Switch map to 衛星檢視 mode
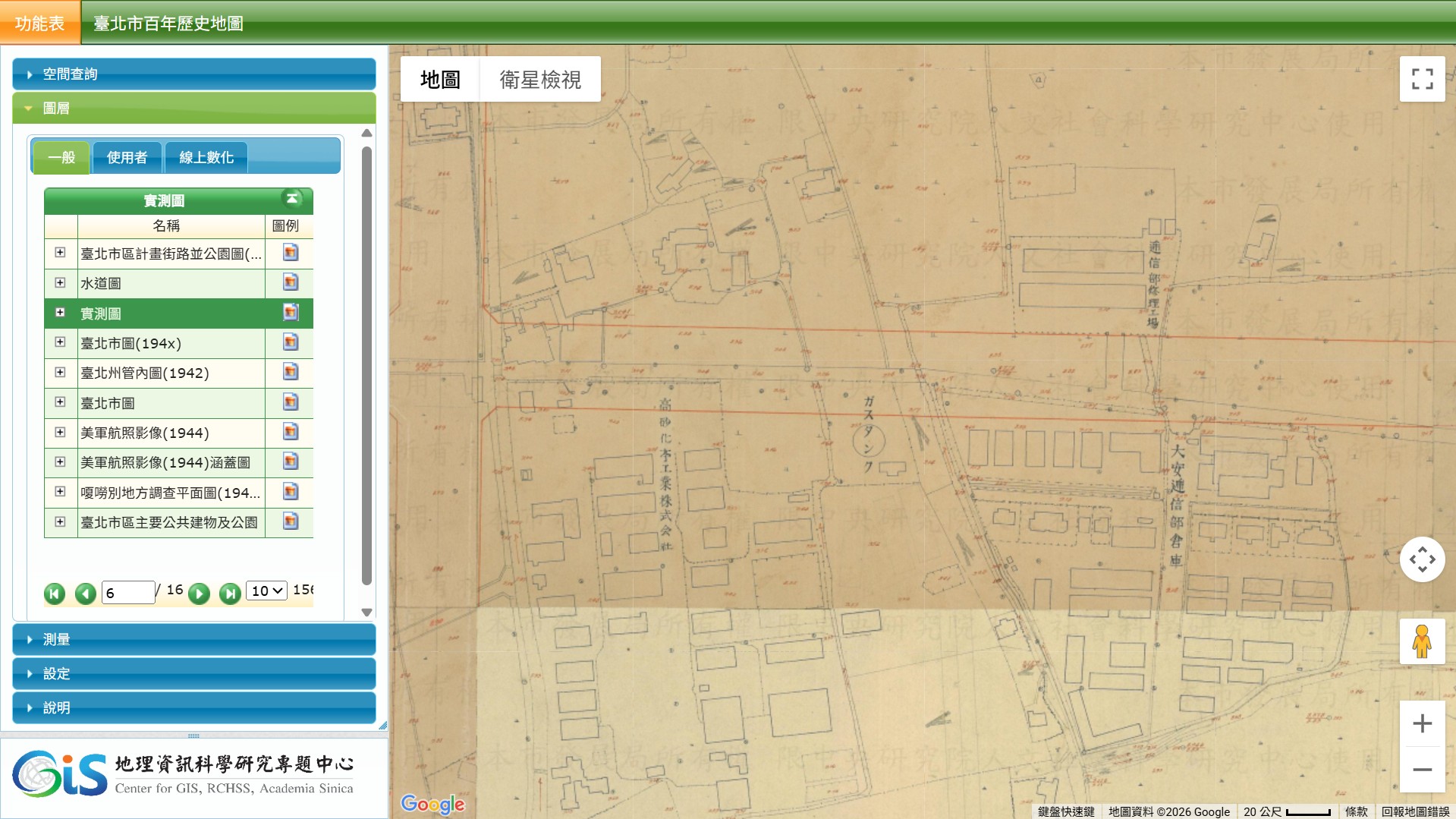The image size is (1456, 819). (540, 79)
